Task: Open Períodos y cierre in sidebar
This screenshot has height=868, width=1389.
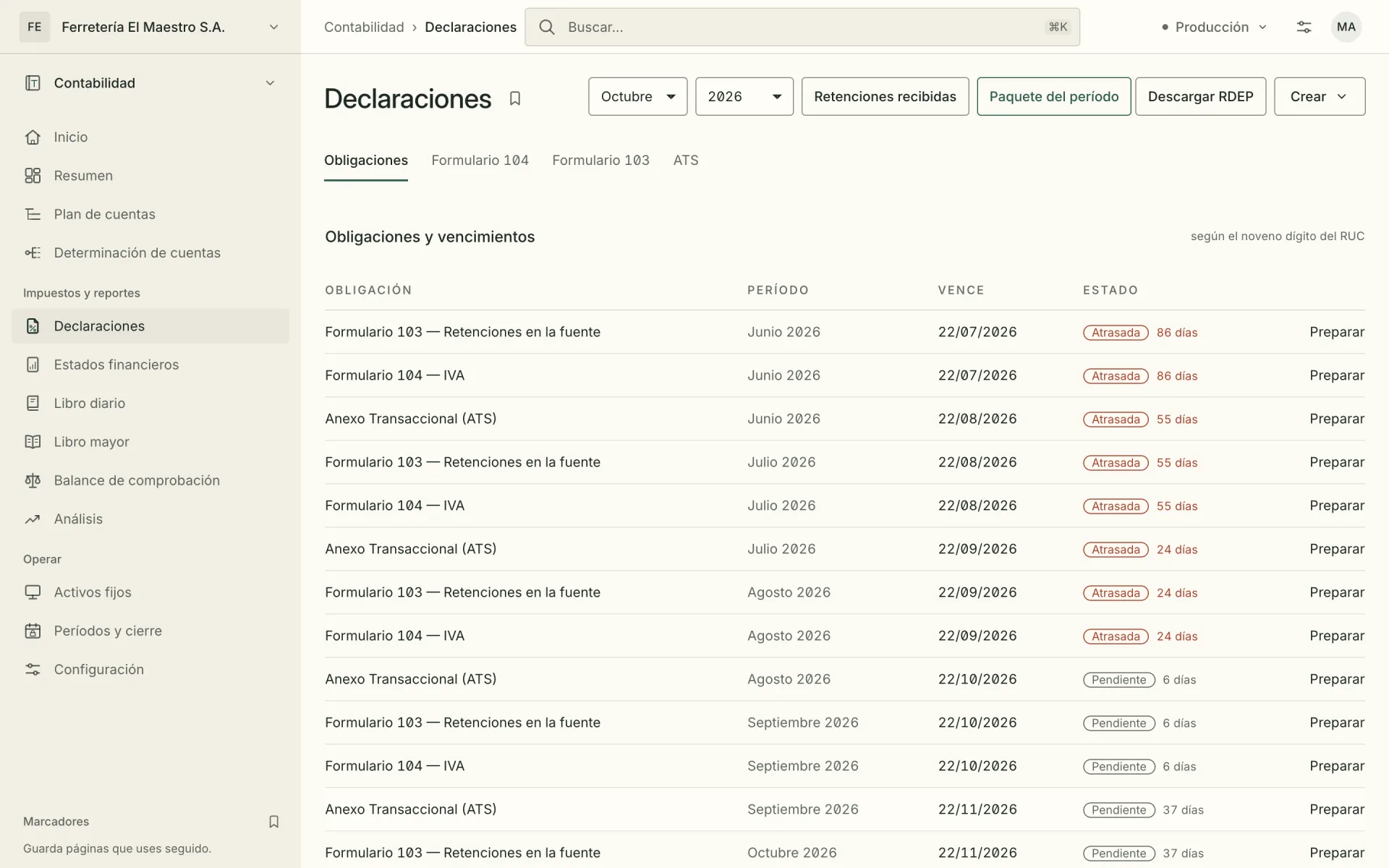Action: [150, 631]
